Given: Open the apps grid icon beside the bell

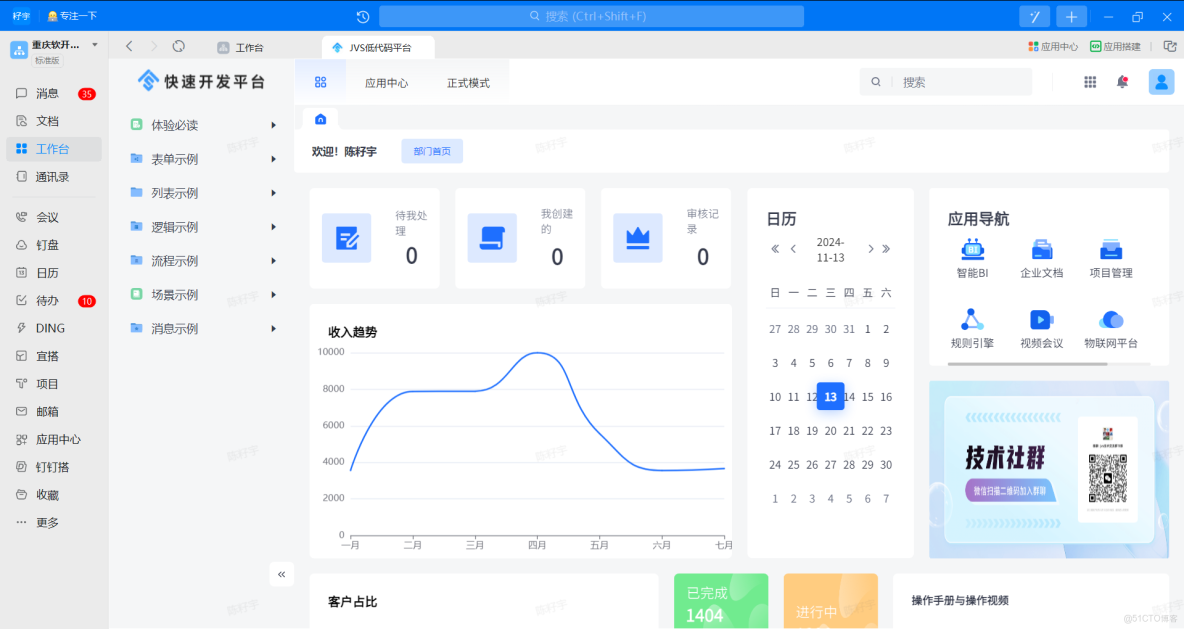Looking at the screenshot, I should (1089, 82).
